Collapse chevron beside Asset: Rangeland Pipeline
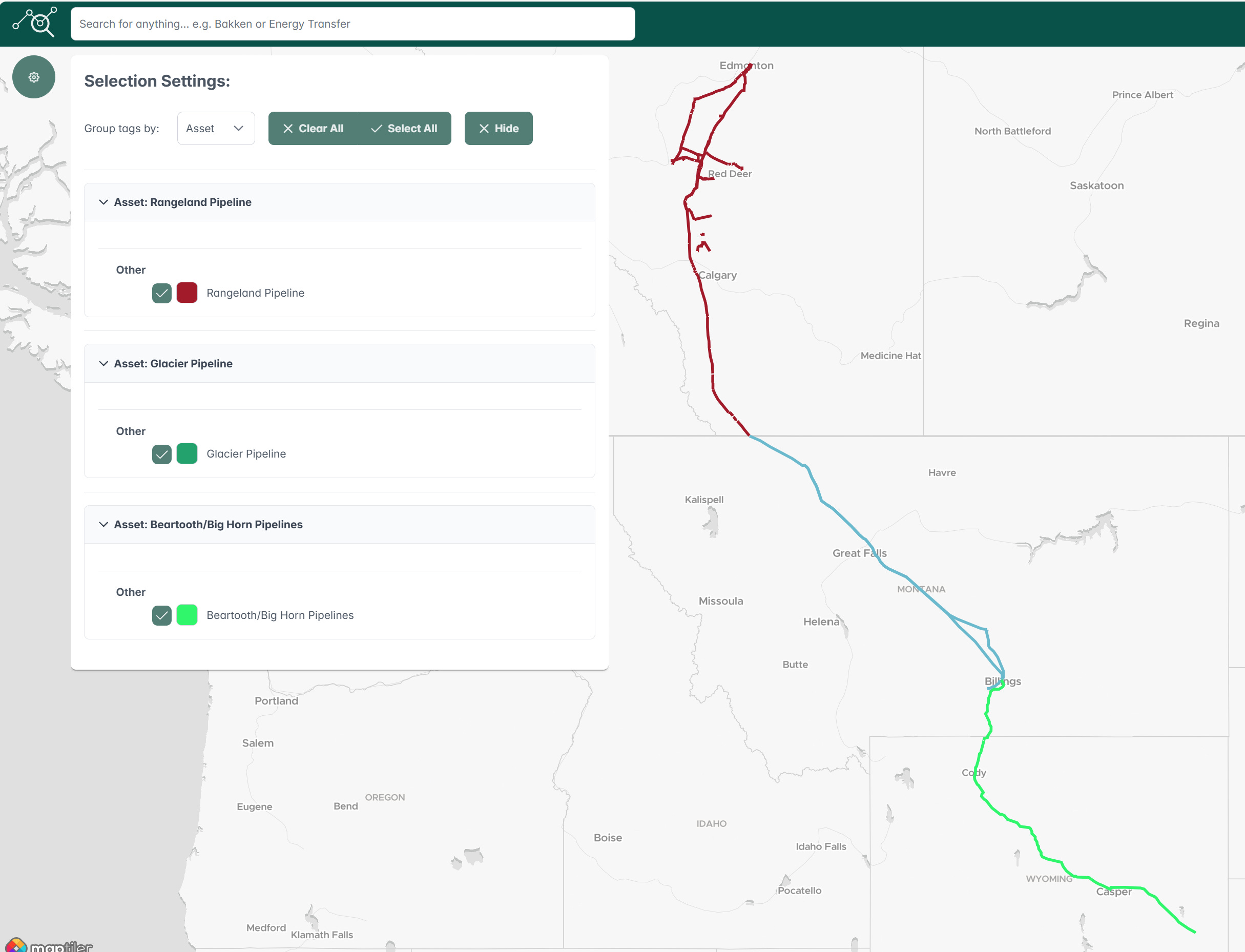 103,202
